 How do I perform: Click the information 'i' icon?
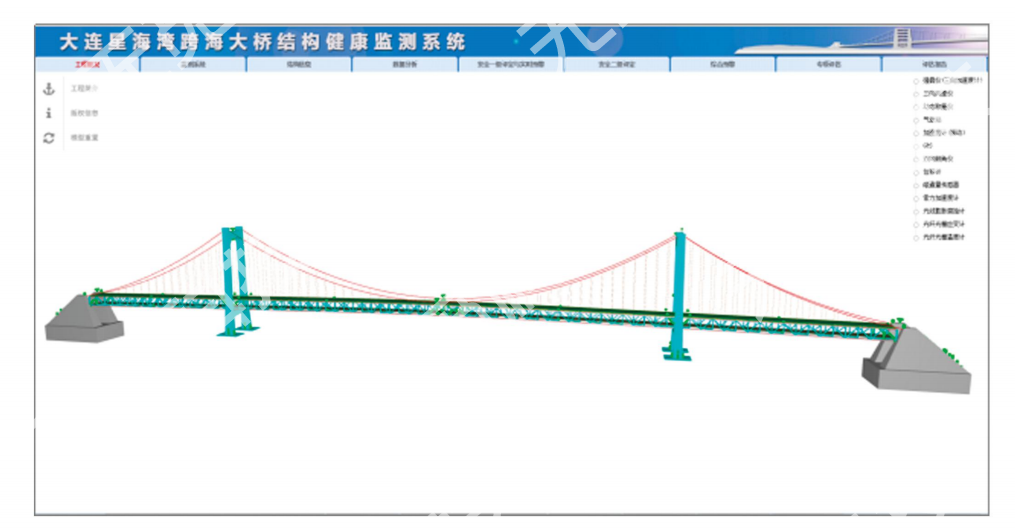coord(48,113)
